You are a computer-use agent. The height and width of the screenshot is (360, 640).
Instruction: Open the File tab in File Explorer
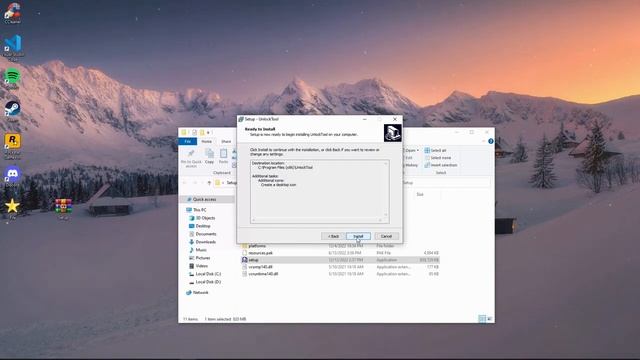click(188, 141)
